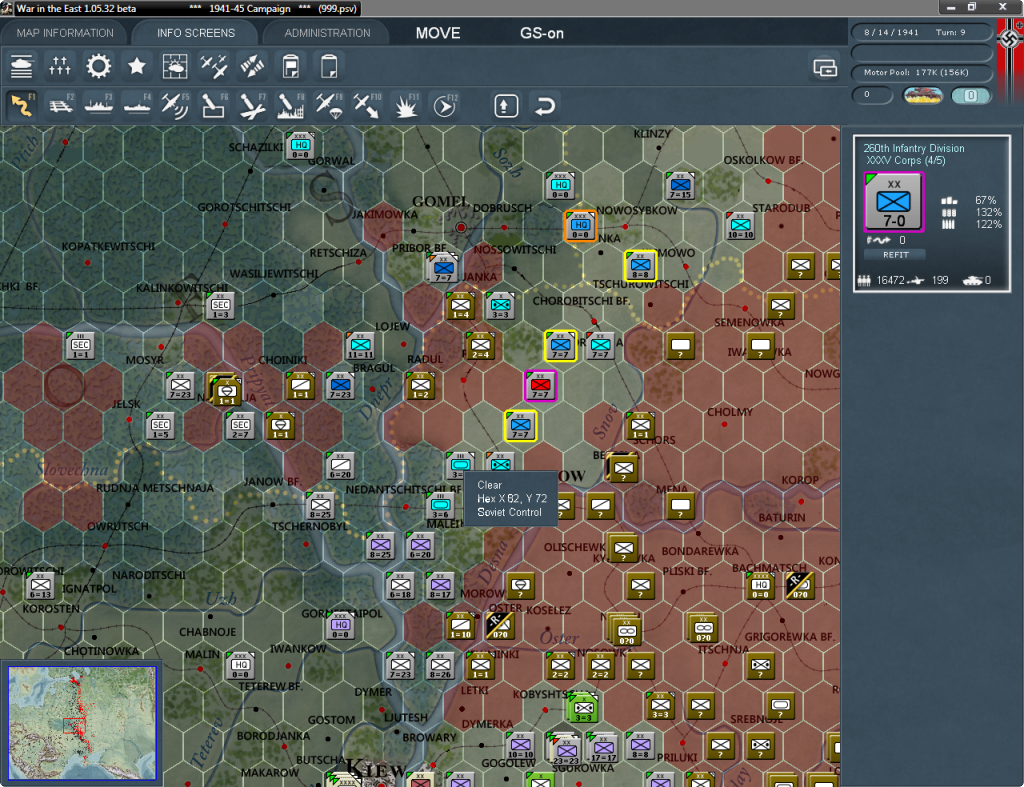
Task: Select the red 7=7 unit with magenta border
Action: (x=540, y=385)
